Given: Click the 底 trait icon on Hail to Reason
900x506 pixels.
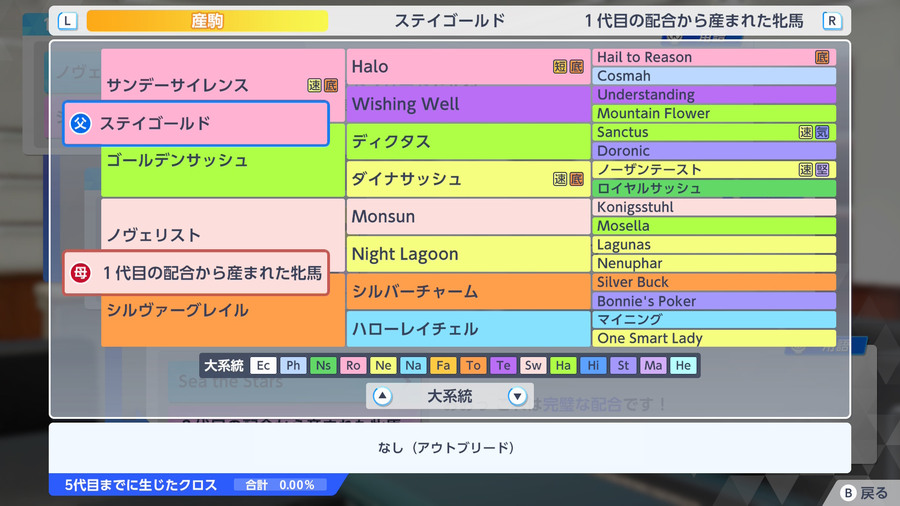Looking at the screenshot, I should coord(822,57).
